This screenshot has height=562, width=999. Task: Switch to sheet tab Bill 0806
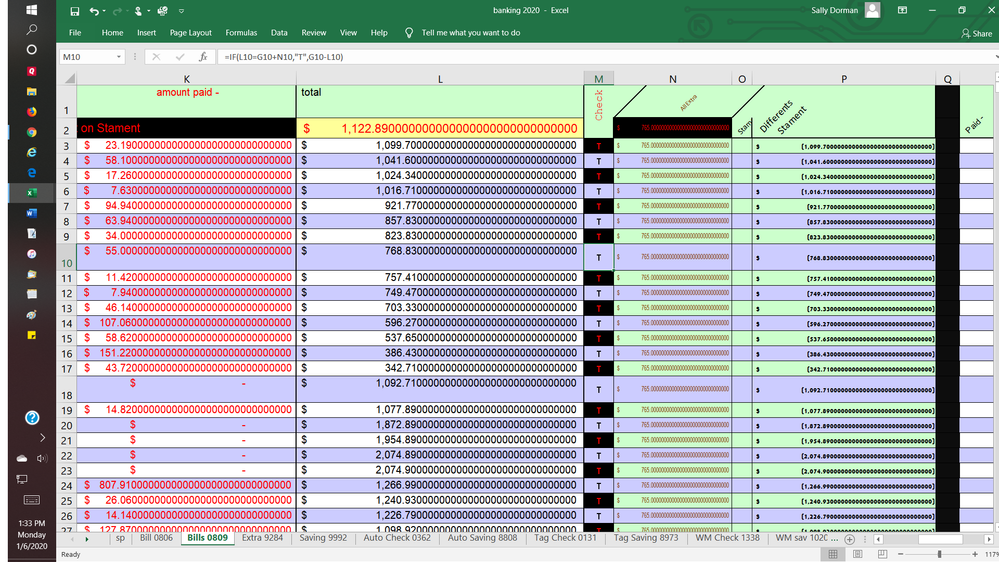pyautogui.click(x=156, y=538)
